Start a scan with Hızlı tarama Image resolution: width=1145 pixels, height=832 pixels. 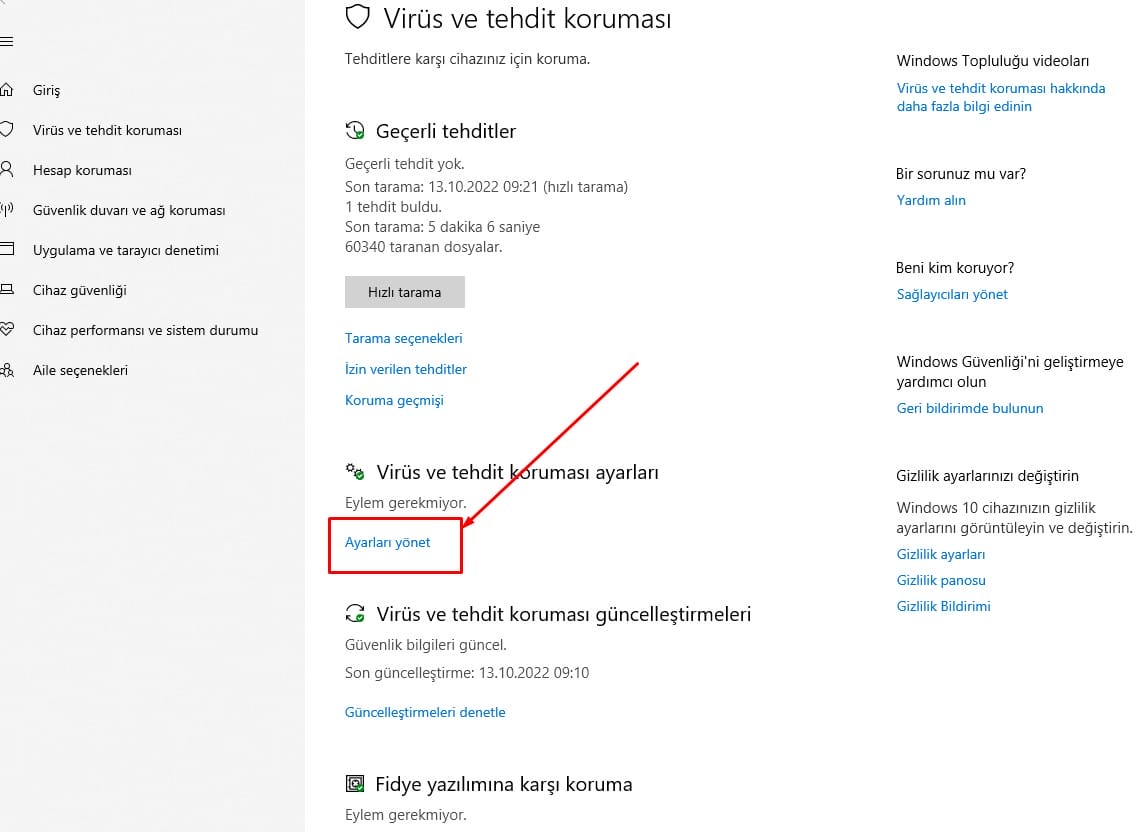pos(404,292)
